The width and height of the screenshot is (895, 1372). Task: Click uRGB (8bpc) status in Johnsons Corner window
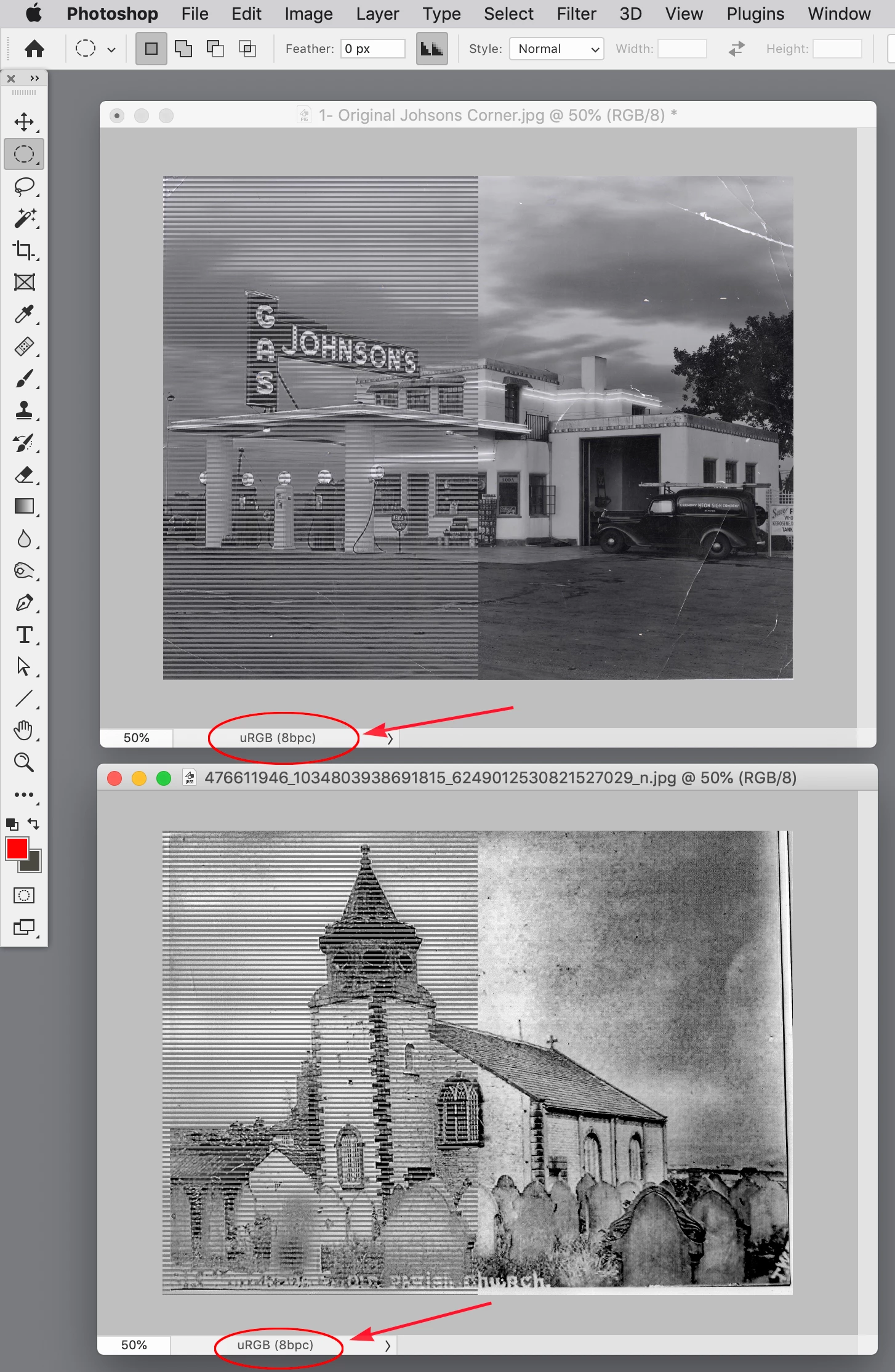[278, 738]
